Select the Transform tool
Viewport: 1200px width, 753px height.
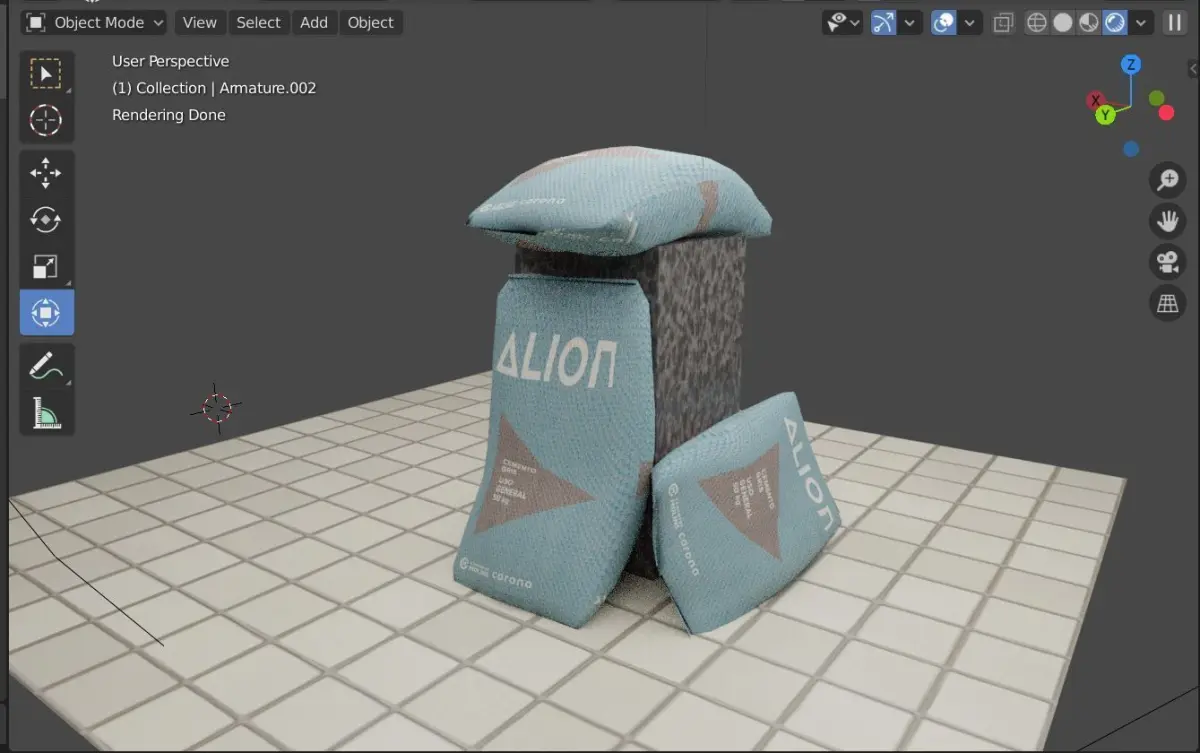(x=46, y=312)
